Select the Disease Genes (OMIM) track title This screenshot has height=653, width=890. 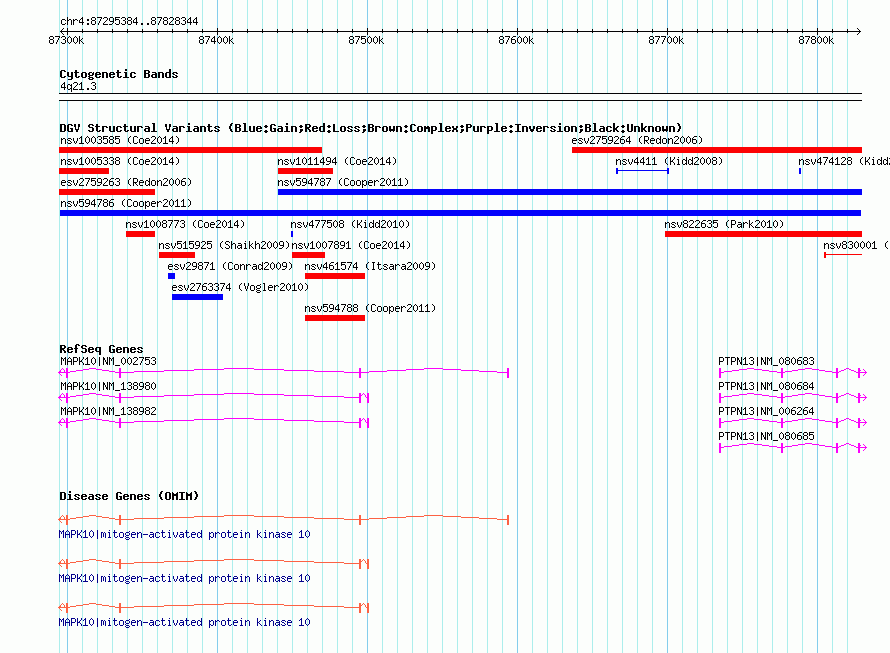(x=129, y=496)
